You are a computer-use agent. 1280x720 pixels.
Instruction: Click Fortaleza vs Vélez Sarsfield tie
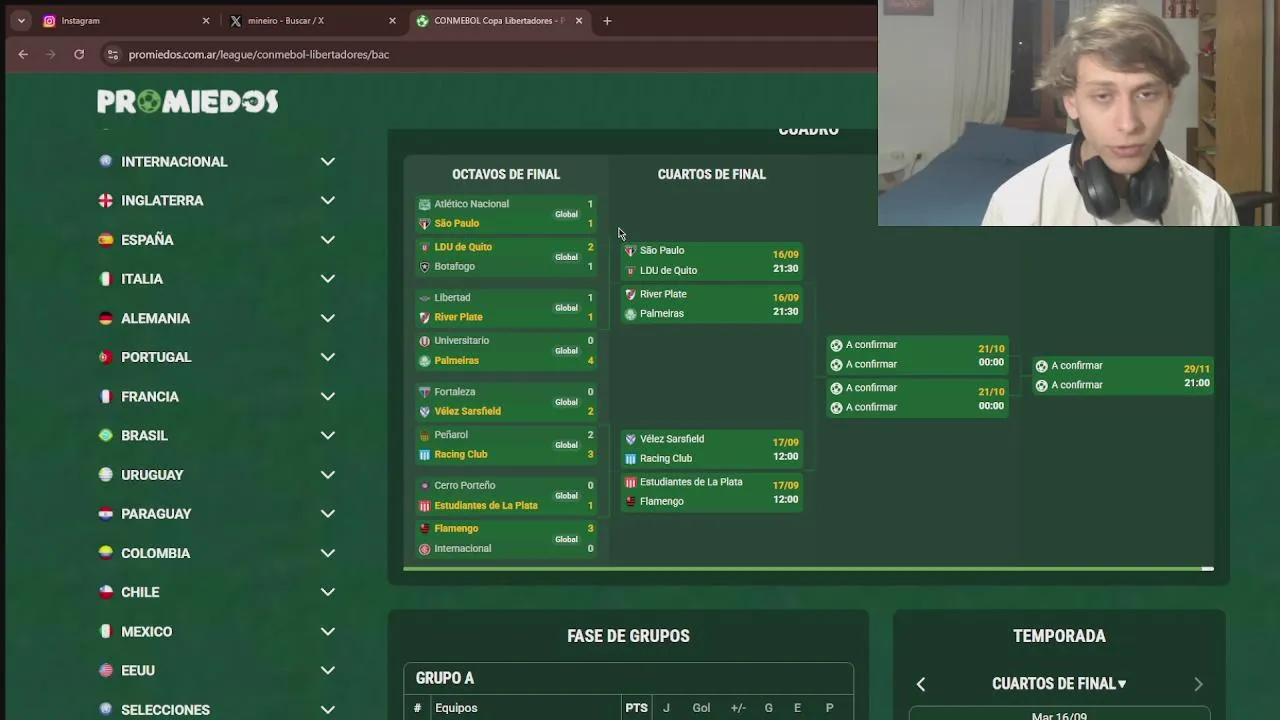point(506,401)
